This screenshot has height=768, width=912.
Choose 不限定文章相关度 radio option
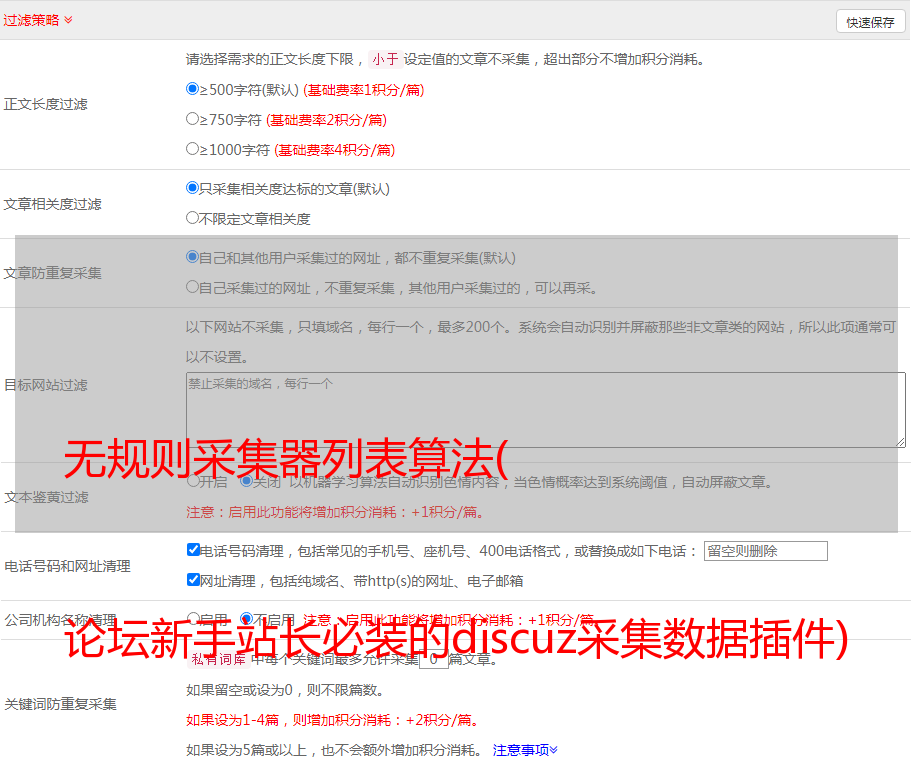(193, 218)
